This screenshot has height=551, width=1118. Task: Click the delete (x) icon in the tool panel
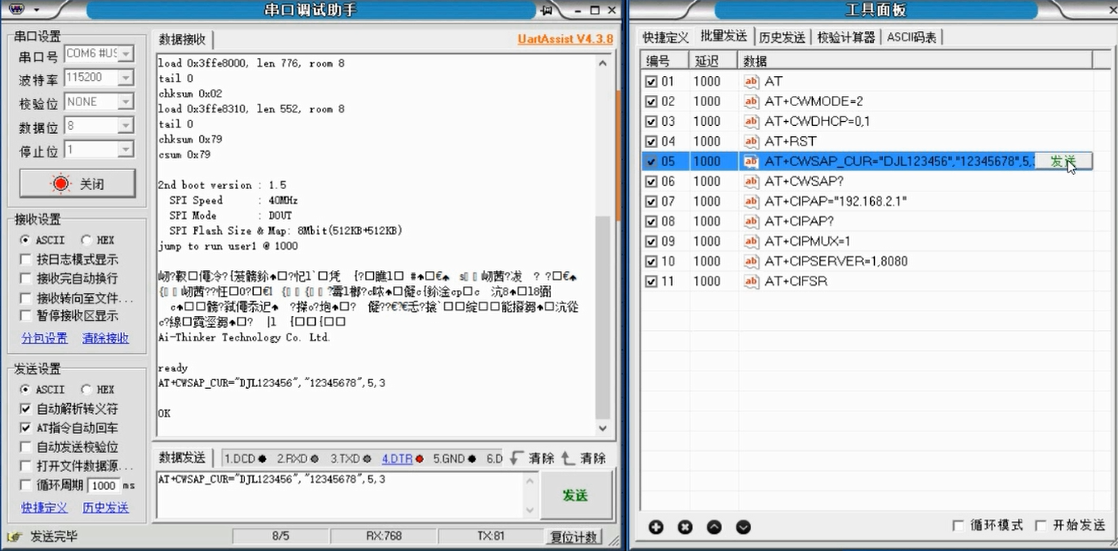tap(685, 527)
